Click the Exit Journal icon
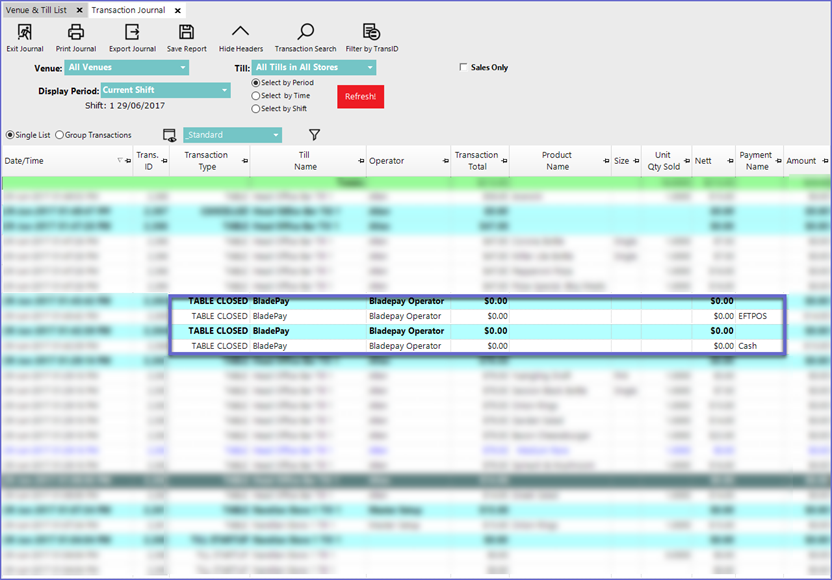 (x=25, y=32)
